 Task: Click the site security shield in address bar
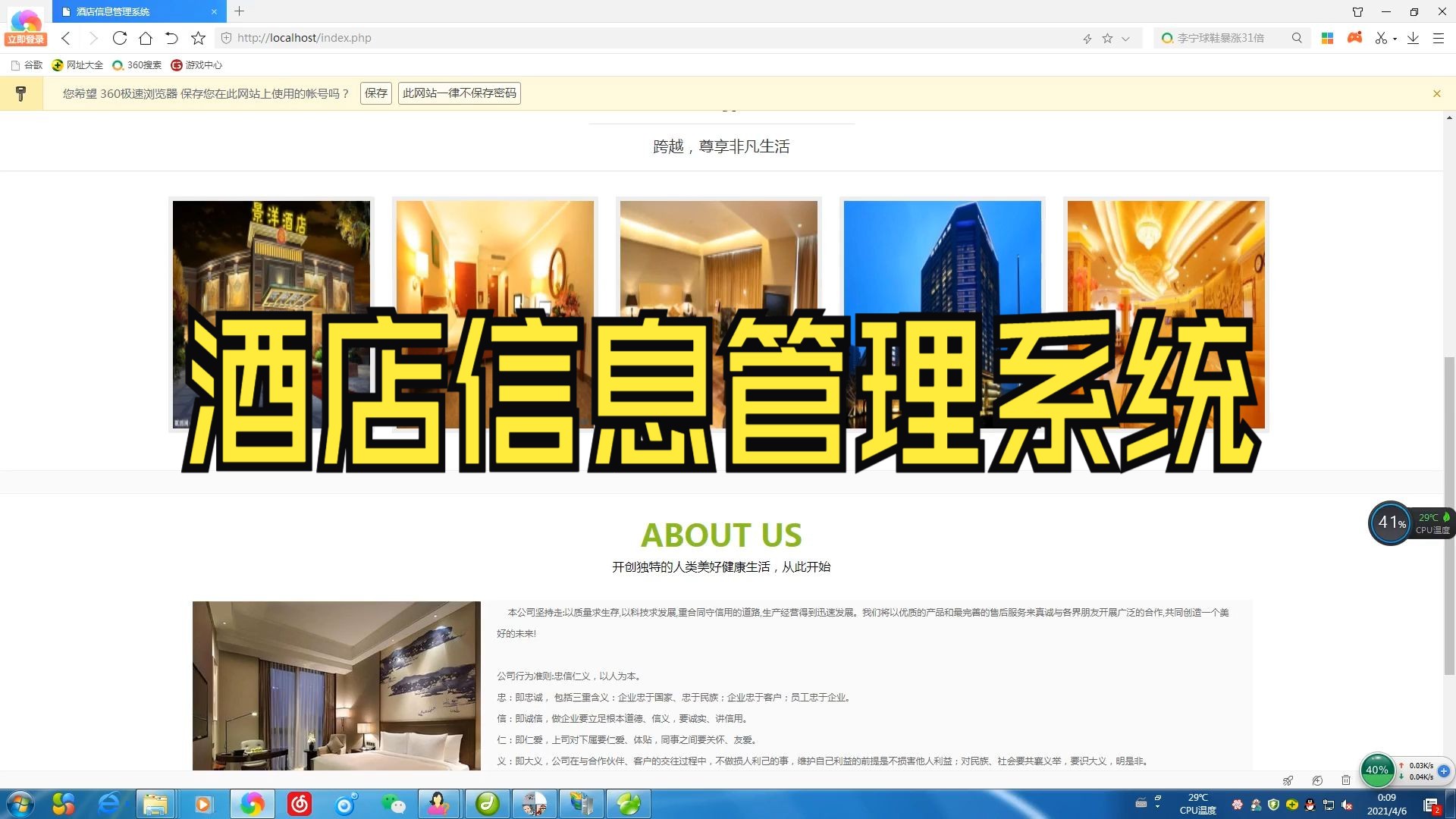226,38
